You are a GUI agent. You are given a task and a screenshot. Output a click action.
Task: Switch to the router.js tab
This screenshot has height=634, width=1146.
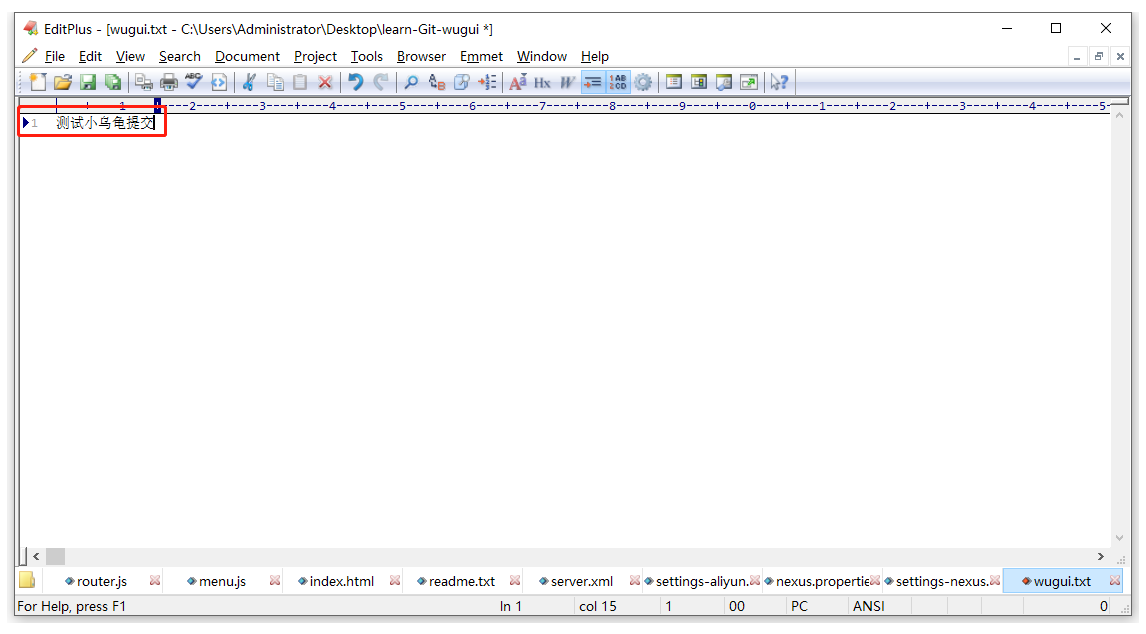102,581
